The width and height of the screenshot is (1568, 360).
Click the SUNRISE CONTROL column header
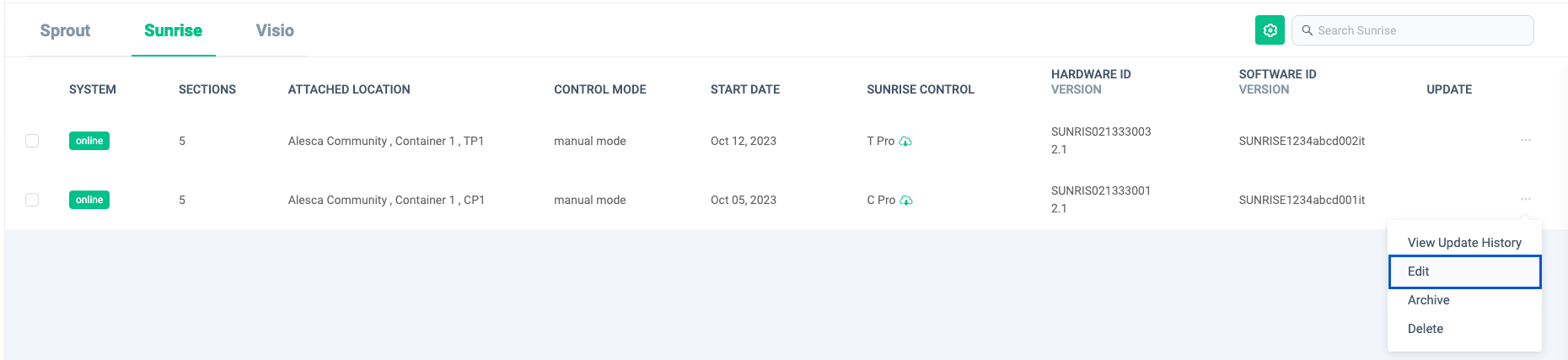pos(921,89)
